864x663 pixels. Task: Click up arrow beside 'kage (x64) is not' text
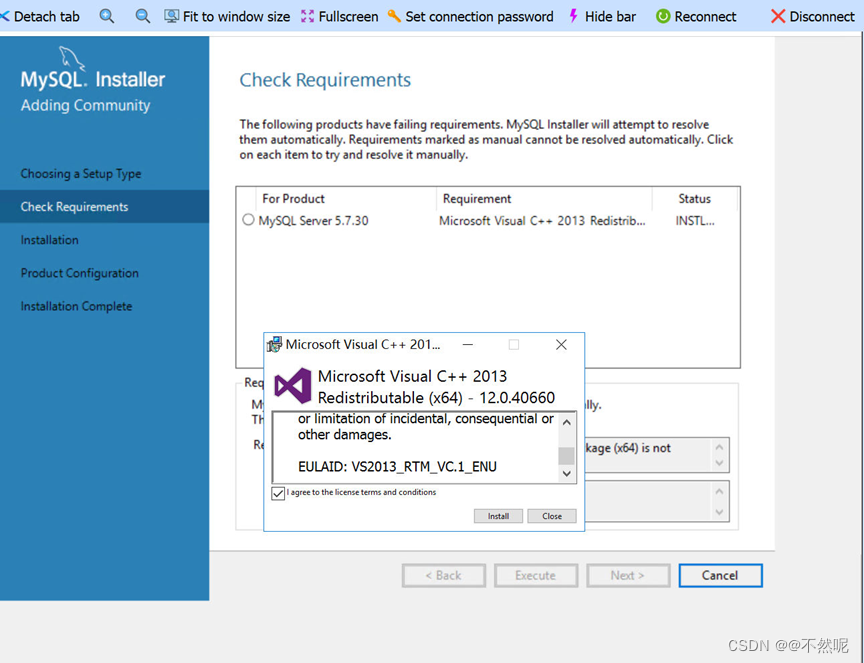coord(719,447)
